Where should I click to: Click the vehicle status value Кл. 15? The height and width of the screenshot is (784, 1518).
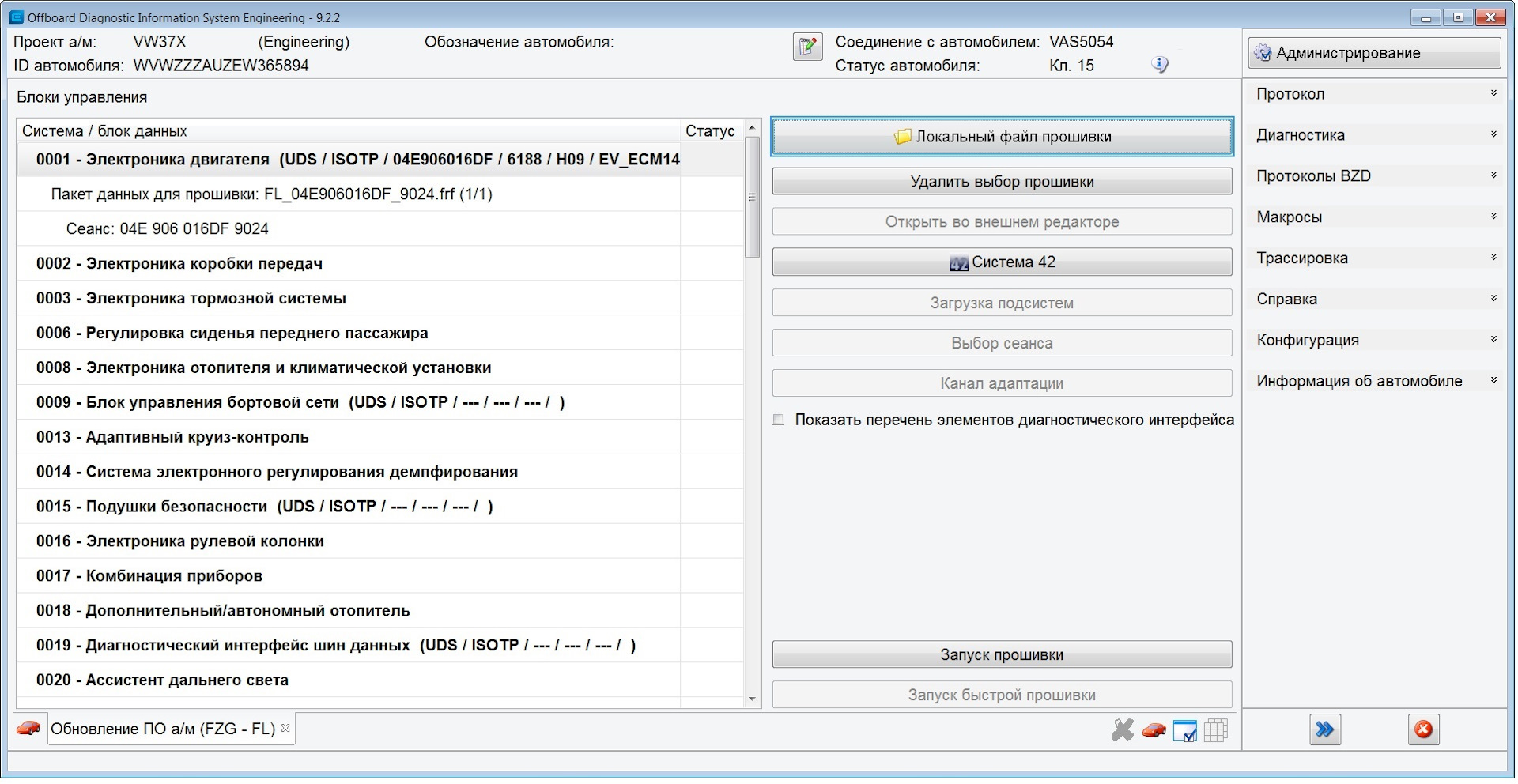click(1071, 66)
